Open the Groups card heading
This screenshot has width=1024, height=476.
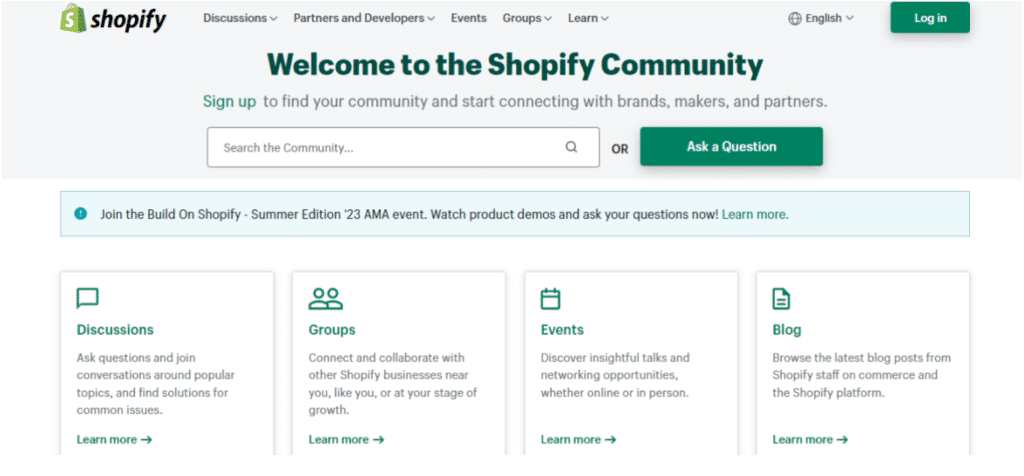(332, 330)
